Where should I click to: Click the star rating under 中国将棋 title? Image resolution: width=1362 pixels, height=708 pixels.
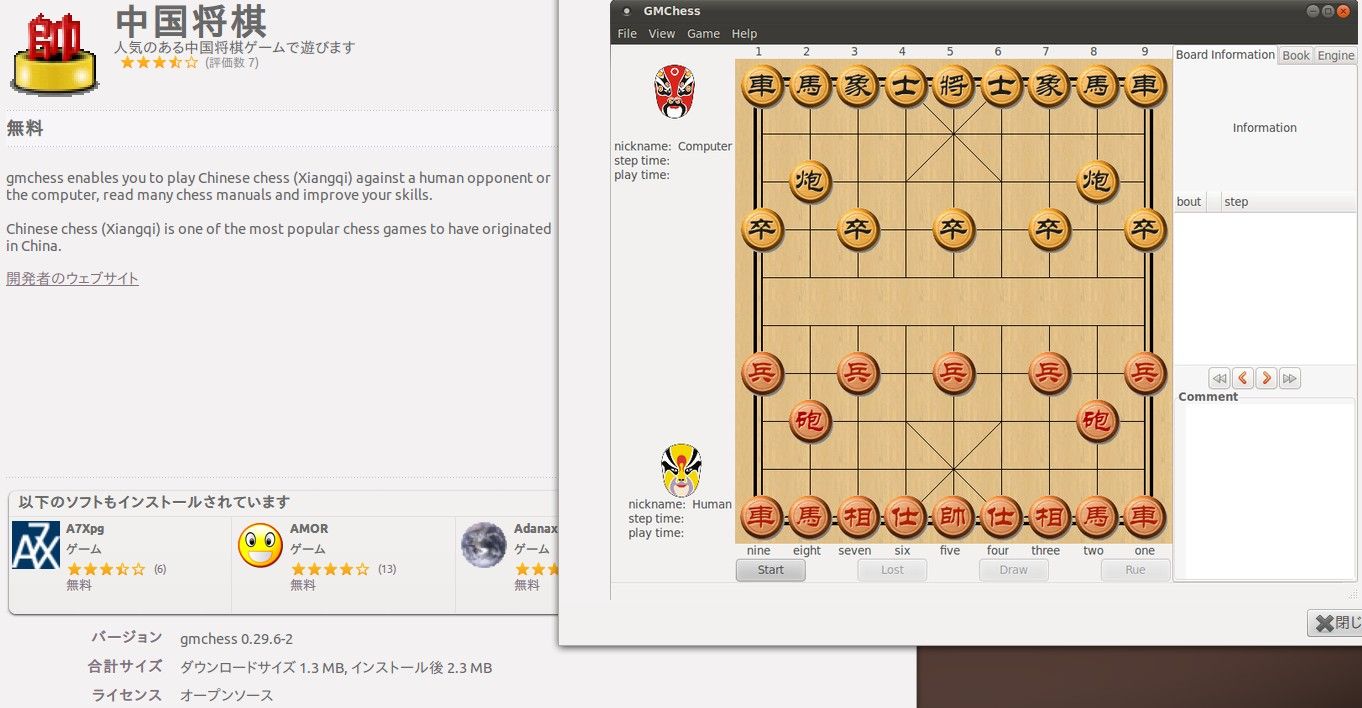coord(159,62)
